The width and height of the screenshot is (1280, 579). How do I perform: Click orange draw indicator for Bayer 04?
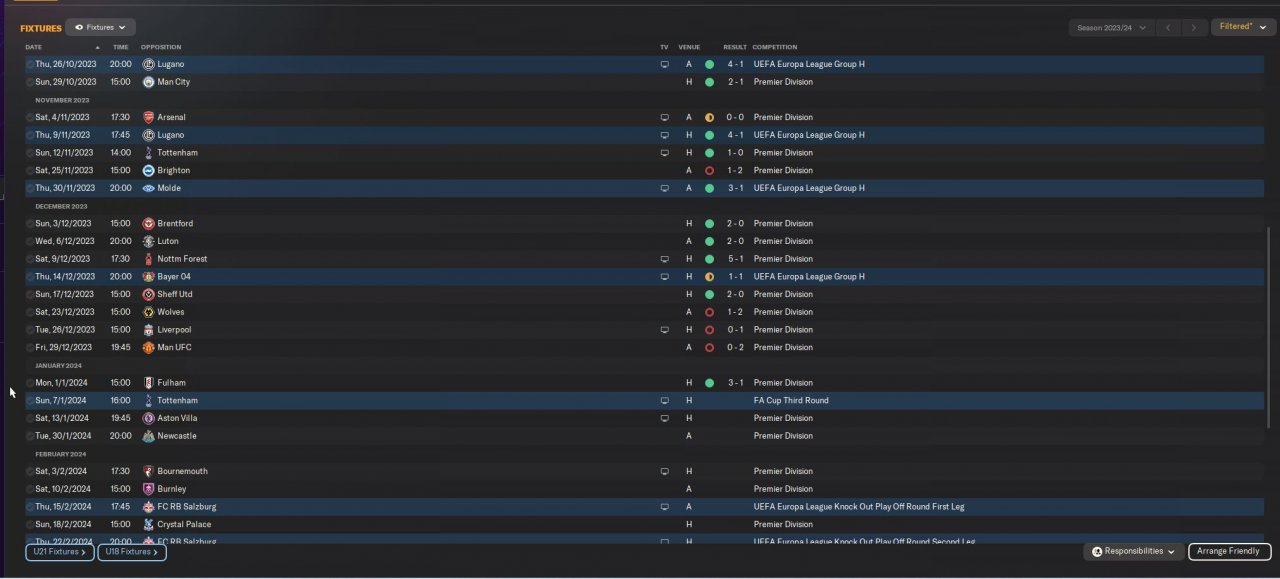click(709, 277)
